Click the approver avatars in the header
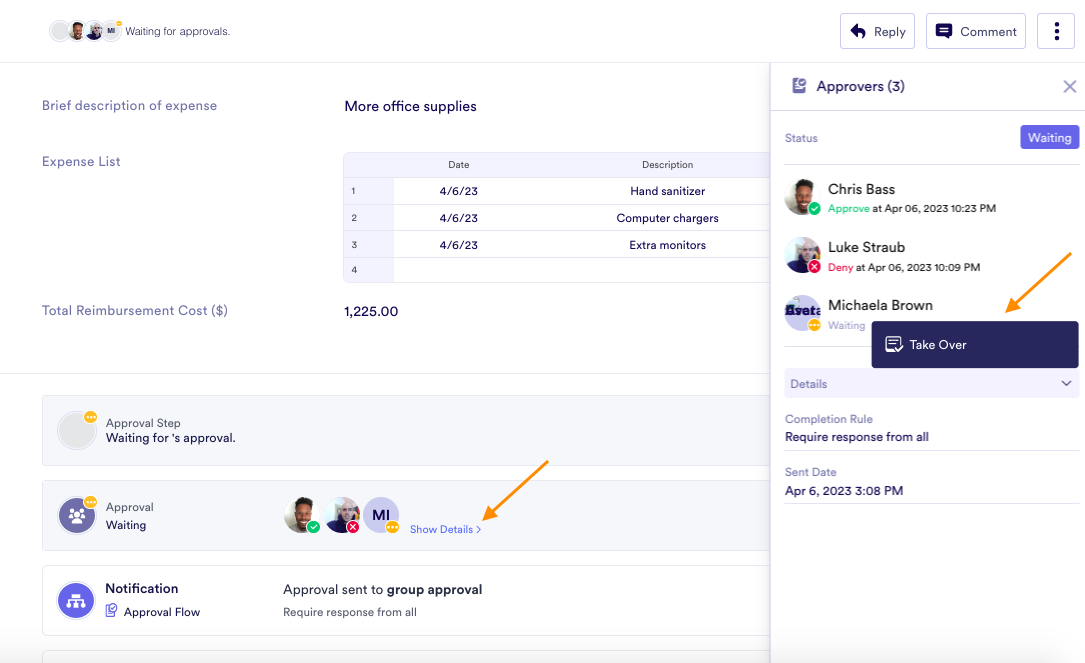 pos(84,31)
